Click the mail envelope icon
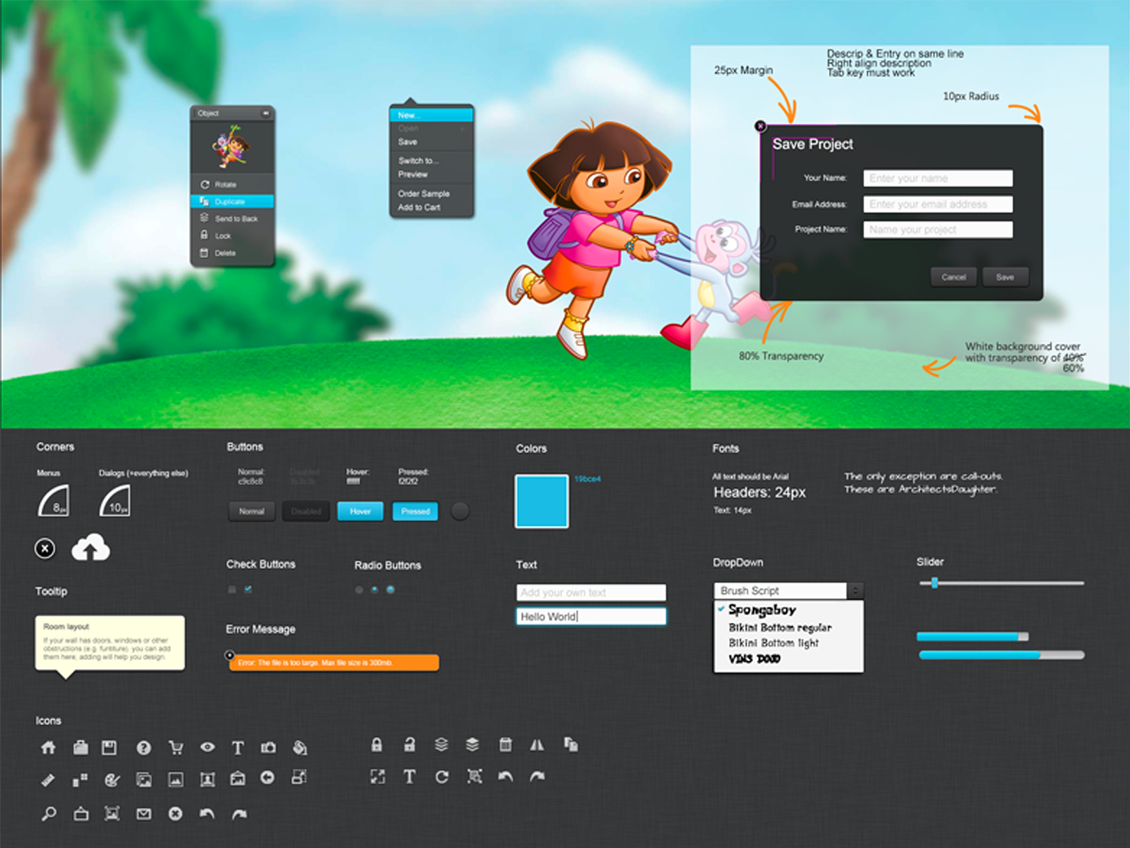This screenshot has width=1130, height=848. (143, 814)
